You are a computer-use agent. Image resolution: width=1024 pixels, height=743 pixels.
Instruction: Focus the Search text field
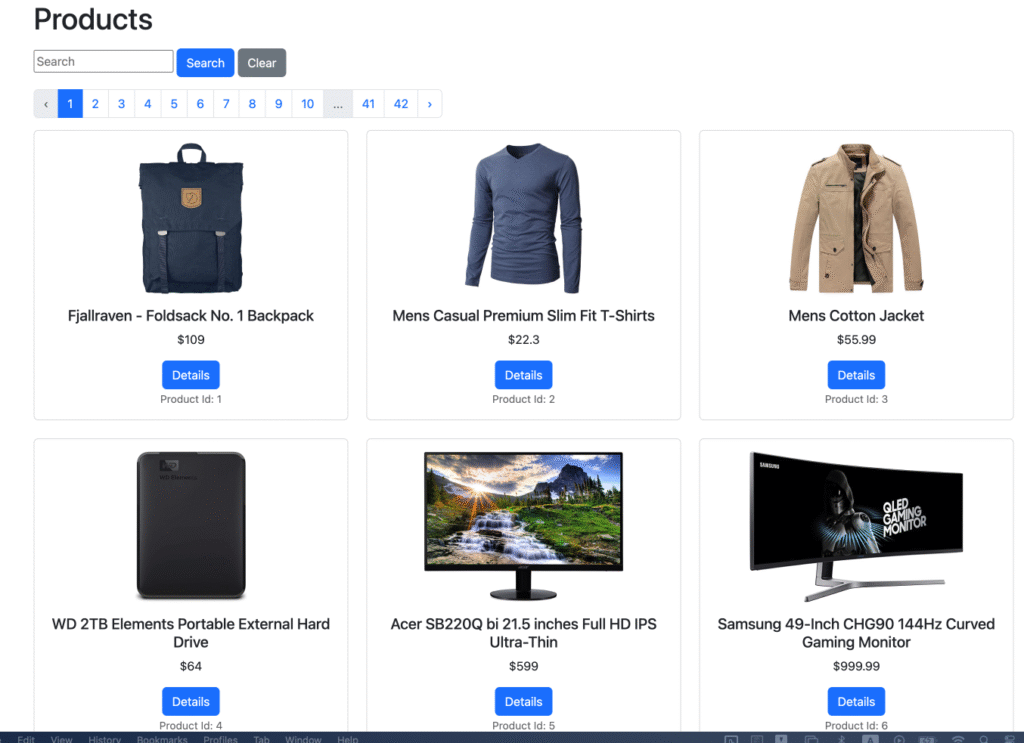pos(103,62)
